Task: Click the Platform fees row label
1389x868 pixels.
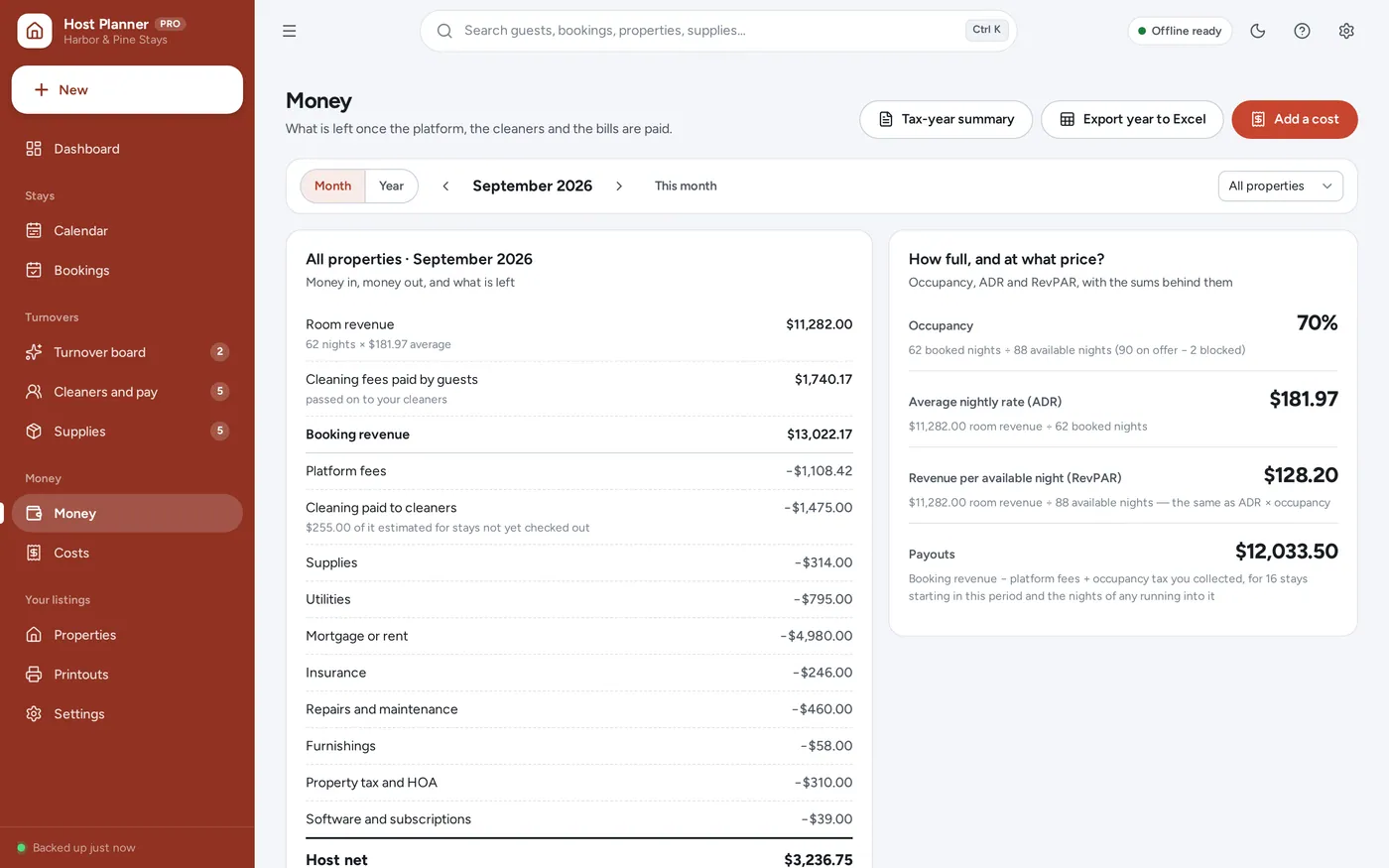Action: point(346,471)
